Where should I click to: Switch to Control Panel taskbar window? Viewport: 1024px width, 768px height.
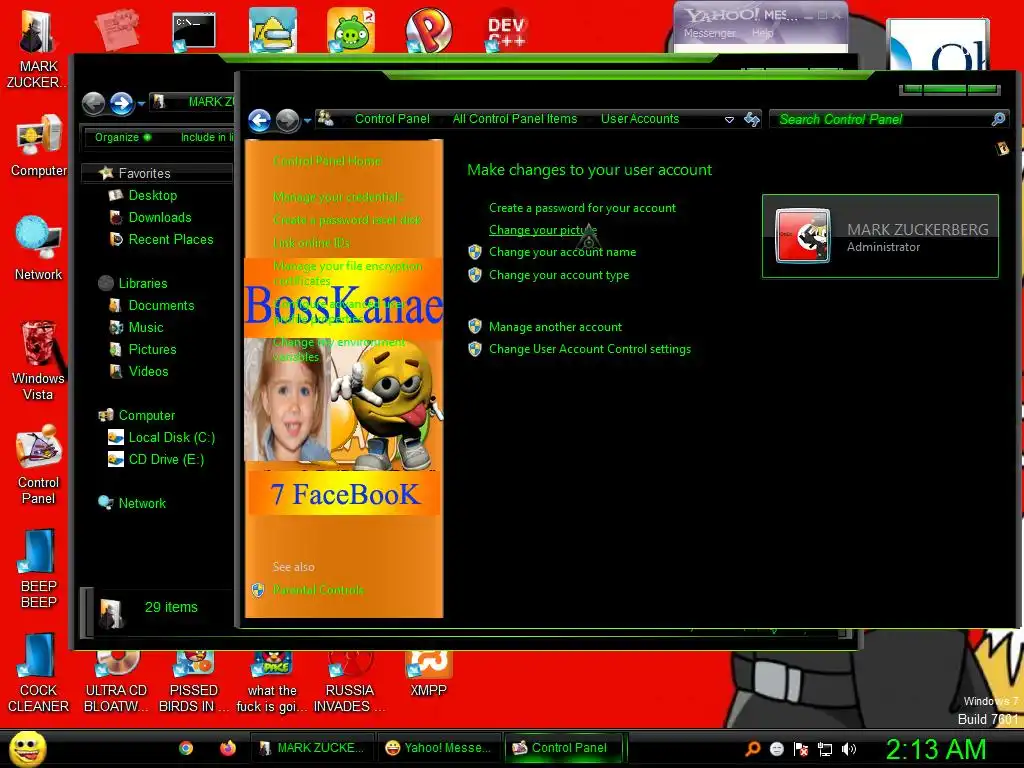[x=564, y=748]
